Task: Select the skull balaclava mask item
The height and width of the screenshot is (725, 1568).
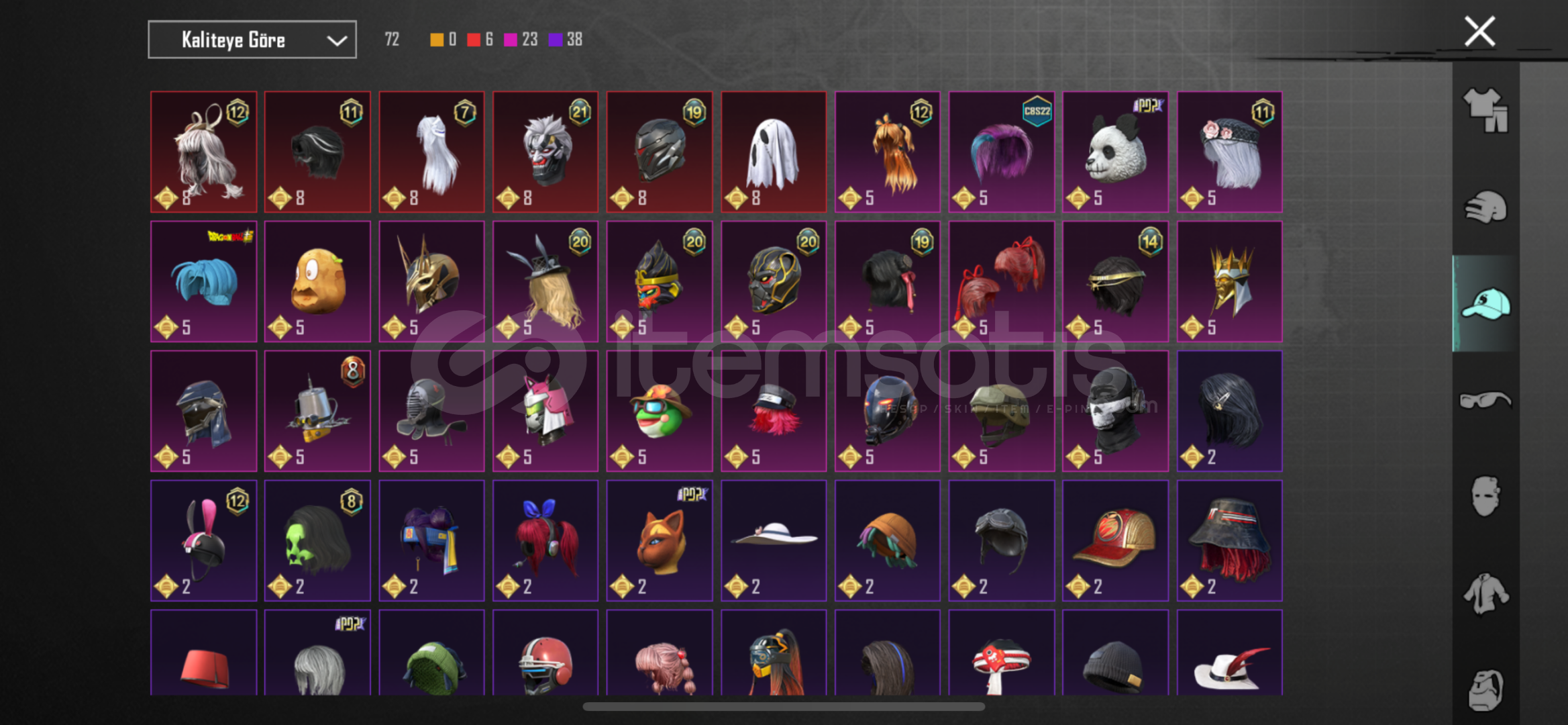Action: [1115, 411]
